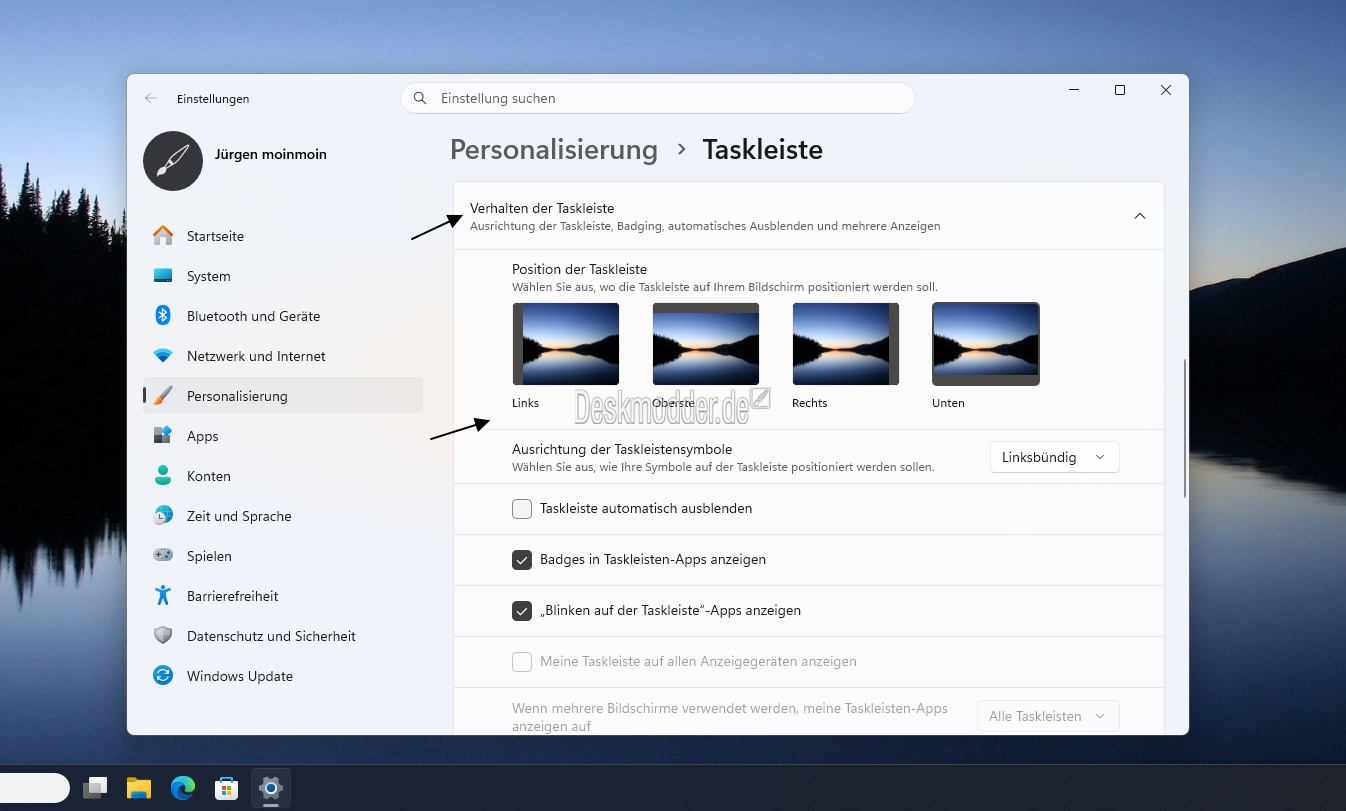Click the Personalisierung breadcrumb link
This screenshot has width=1346, height=811.
pyautogui.click(x=554, y=150)
